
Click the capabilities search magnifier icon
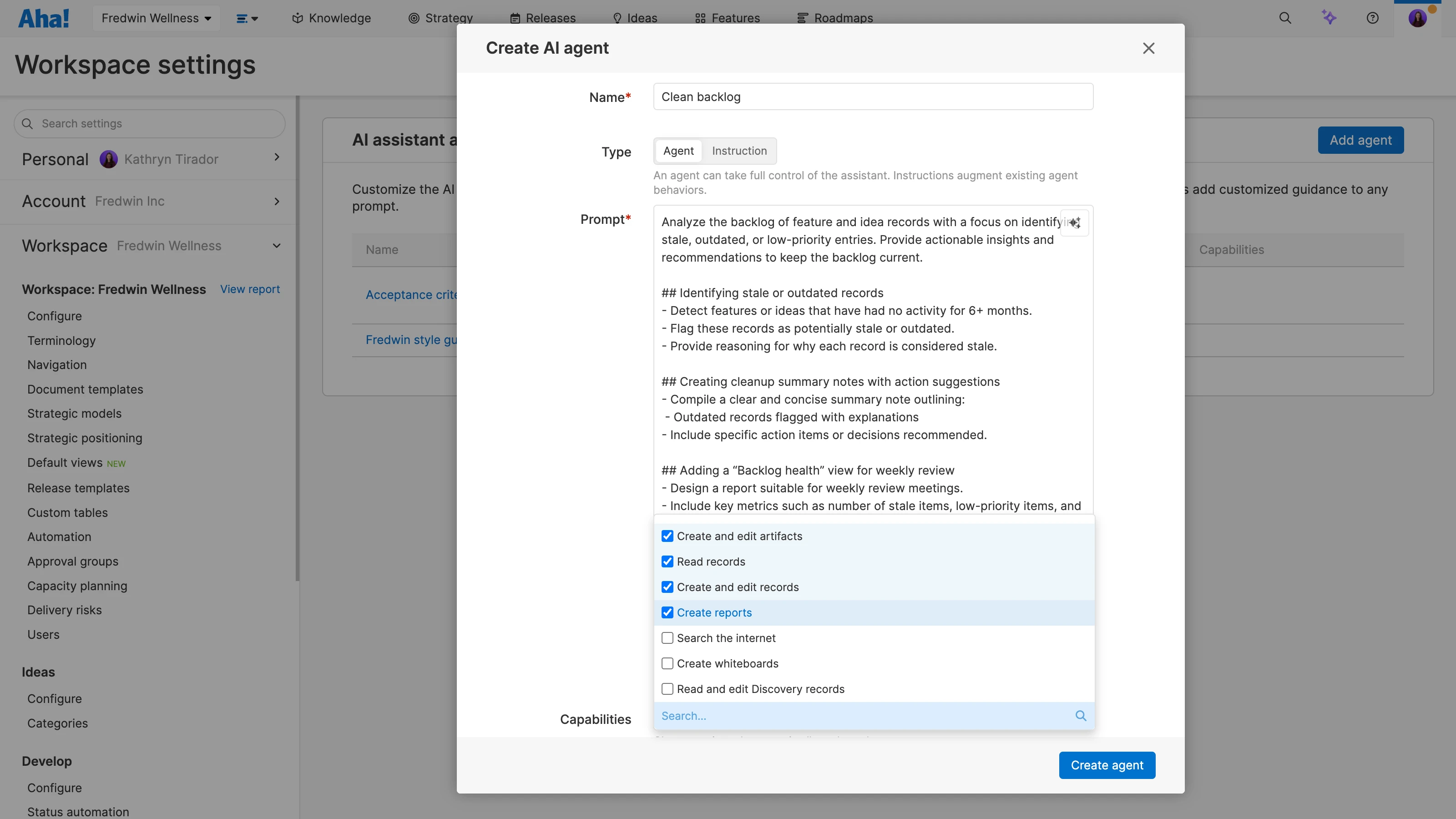click(1080, 716)
